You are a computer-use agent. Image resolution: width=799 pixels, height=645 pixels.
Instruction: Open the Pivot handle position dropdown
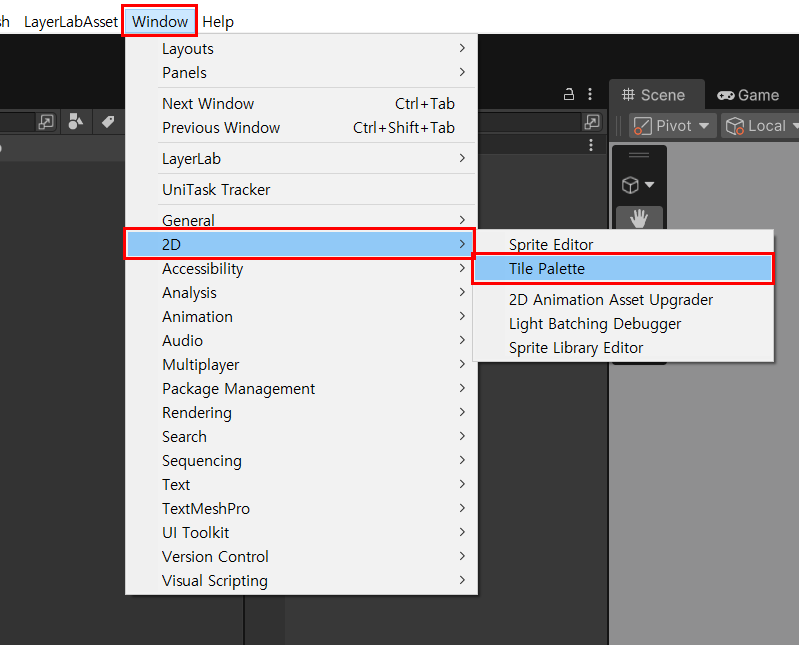[x=672, y=125]
